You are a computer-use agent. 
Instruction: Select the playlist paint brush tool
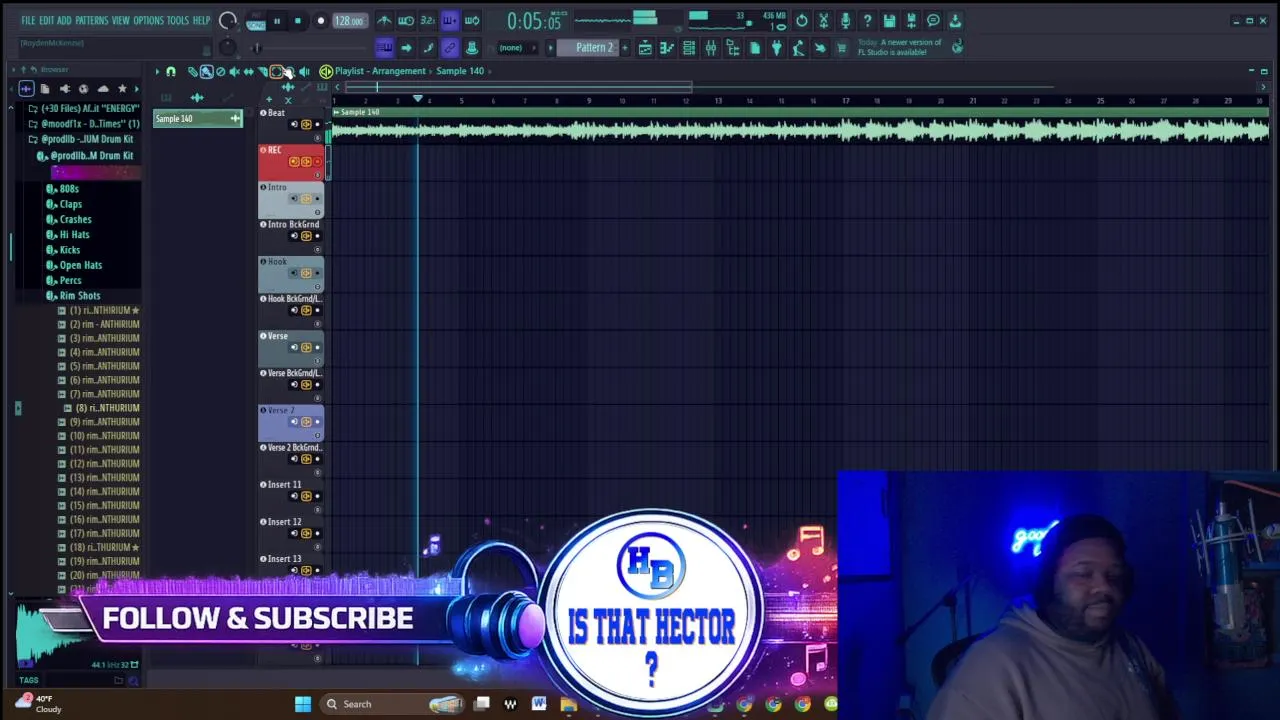pos(206,71)
